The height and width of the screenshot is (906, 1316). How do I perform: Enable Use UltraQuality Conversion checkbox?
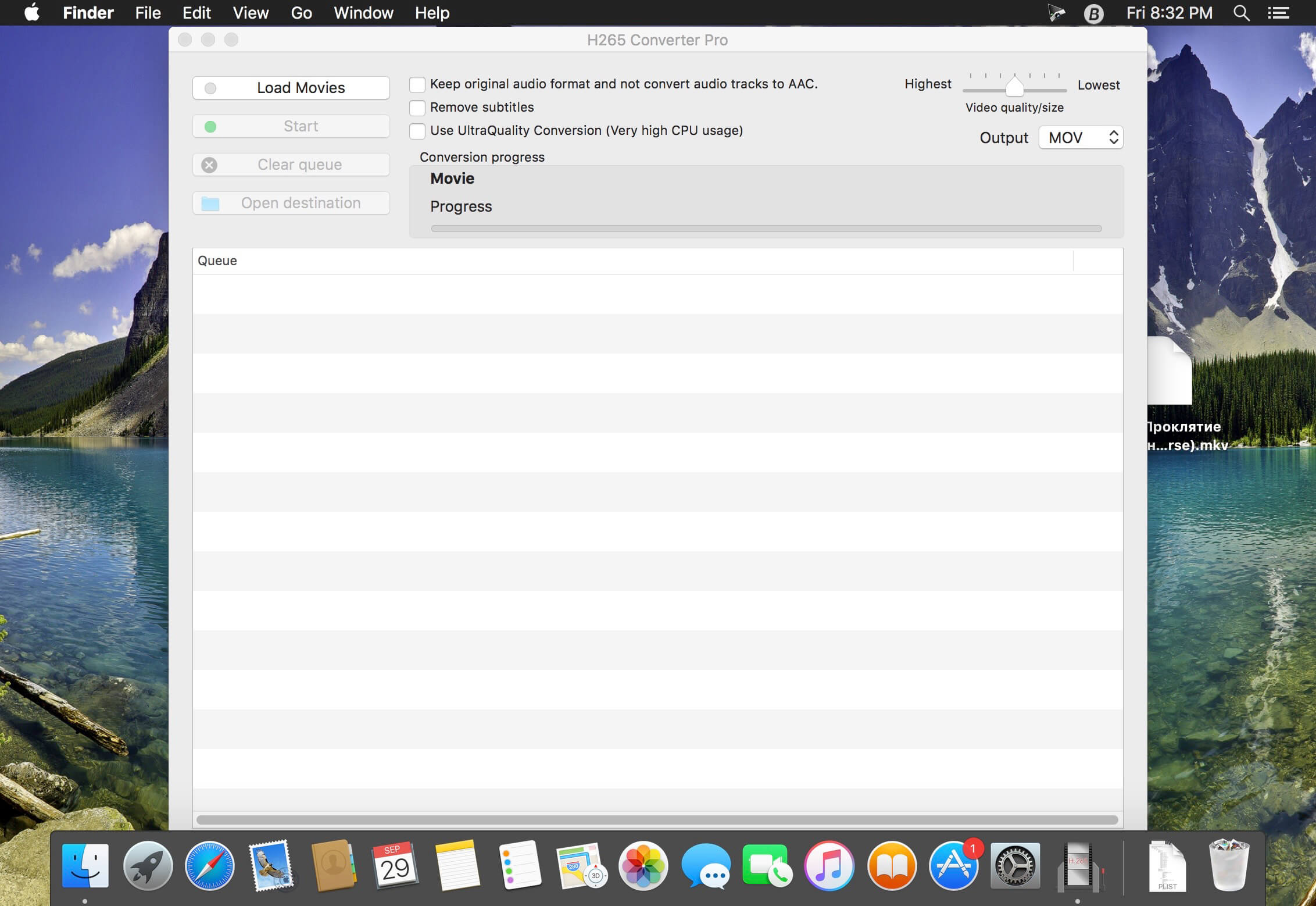click(x=418, y=130)
